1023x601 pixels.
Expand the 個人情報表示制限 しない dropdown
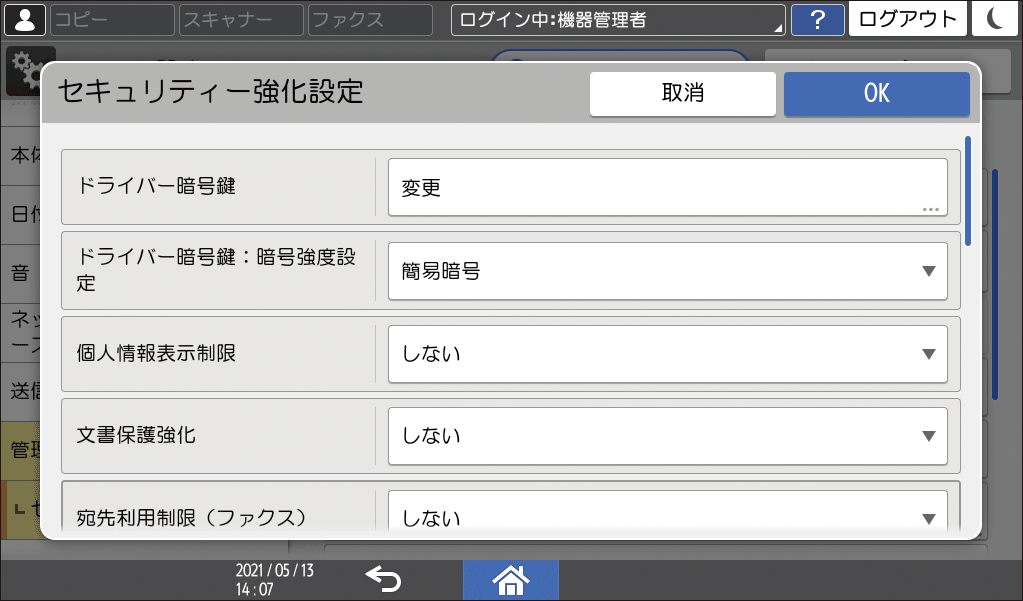click(666, 353)
